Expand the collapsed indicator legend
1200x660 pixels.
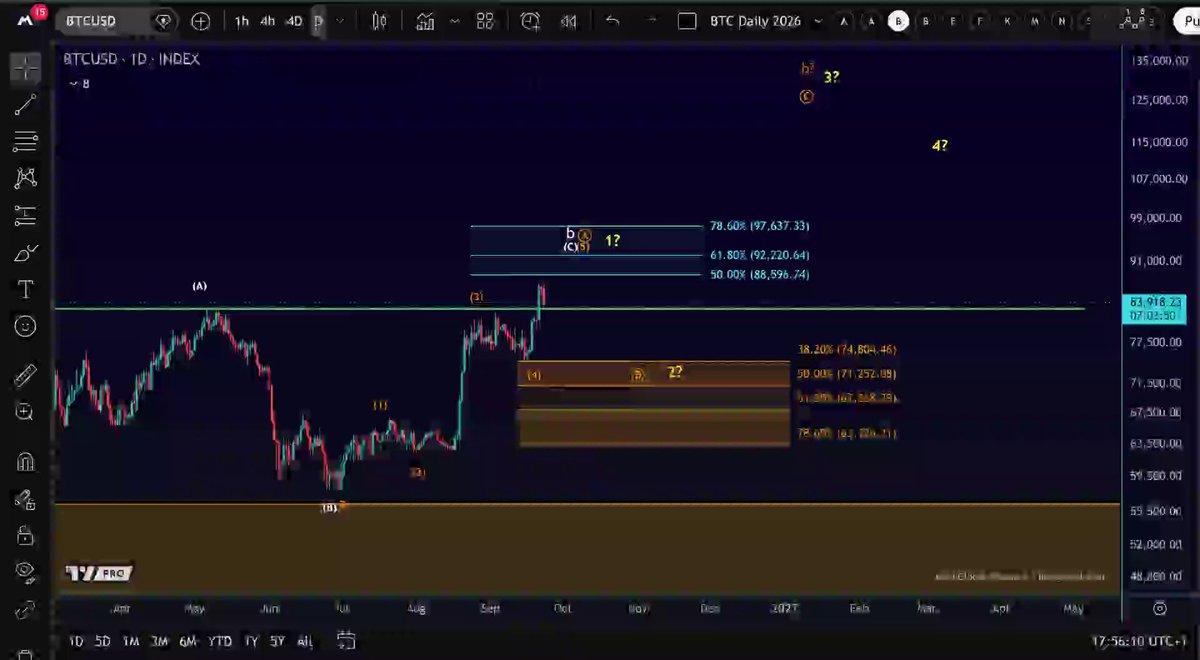pyautogui.click(x=72, y=84)
